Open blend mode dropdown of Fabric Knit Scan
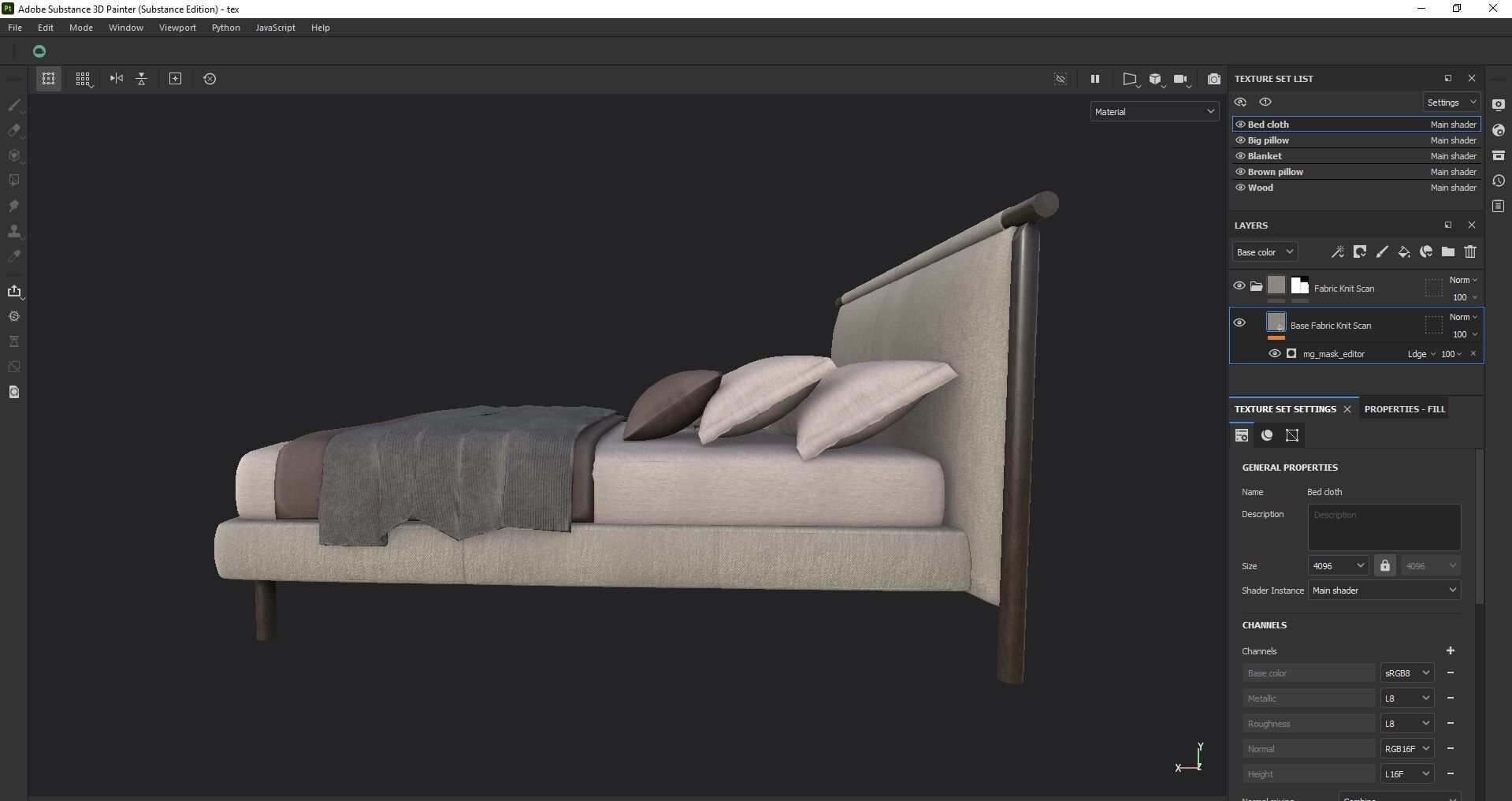This screenshot has width=1512, height=801. pos(1463,281)
